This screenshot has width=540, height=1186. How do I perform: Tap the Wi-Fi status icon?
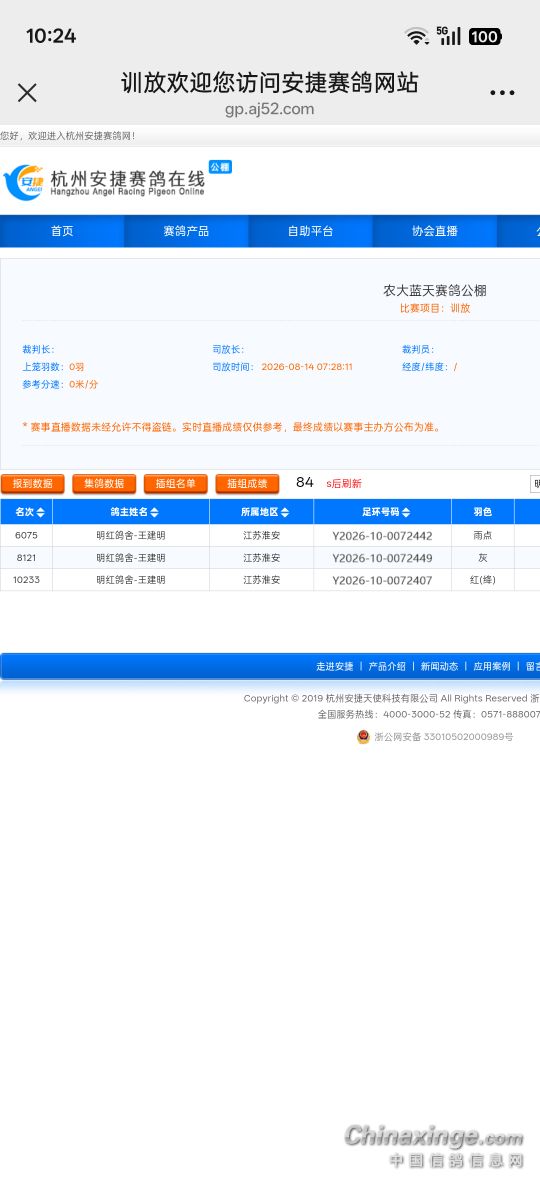(417, 36)
